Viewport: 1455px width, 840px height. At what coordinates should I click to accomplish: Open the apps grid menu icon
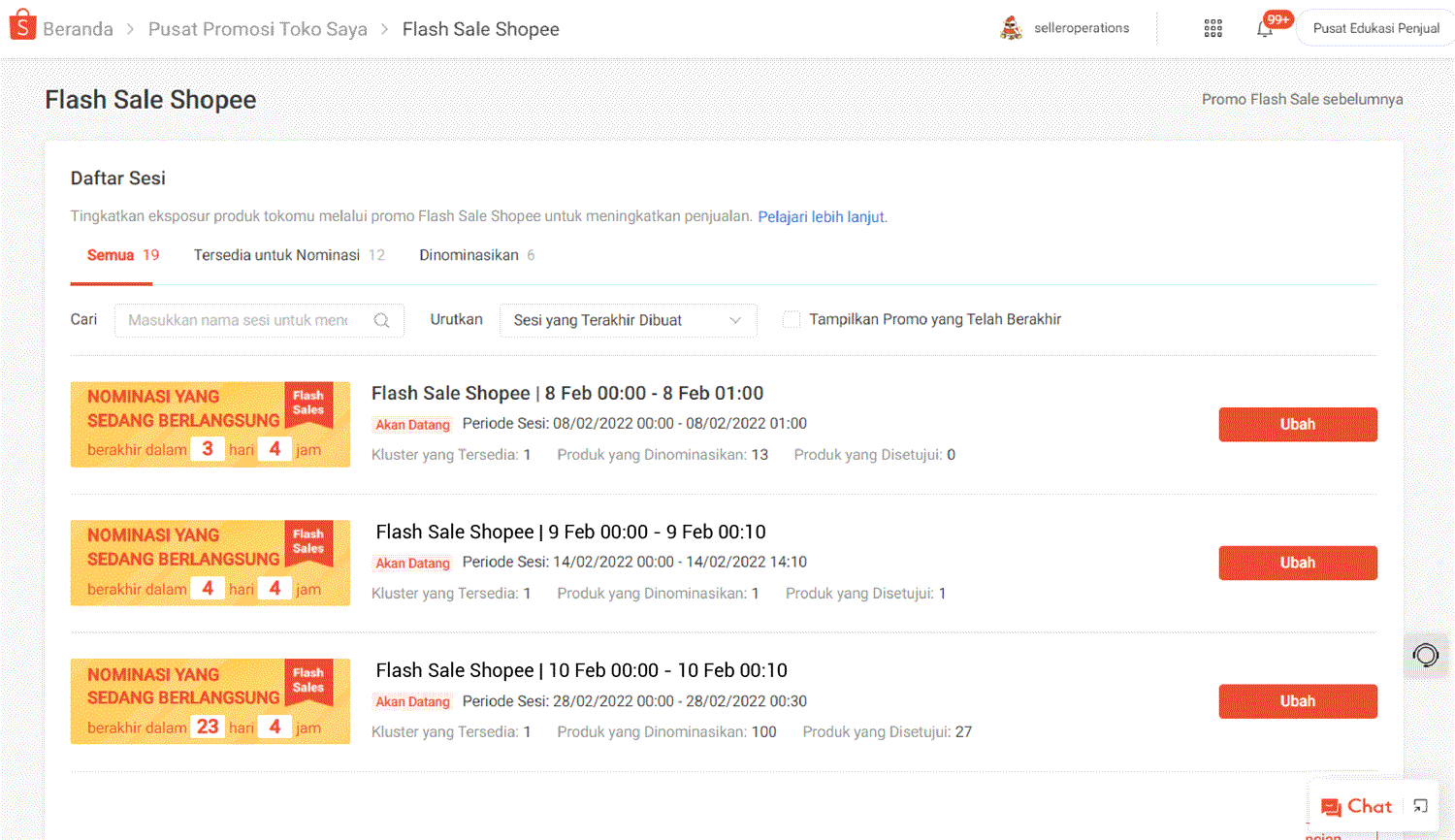(1212, 28)
